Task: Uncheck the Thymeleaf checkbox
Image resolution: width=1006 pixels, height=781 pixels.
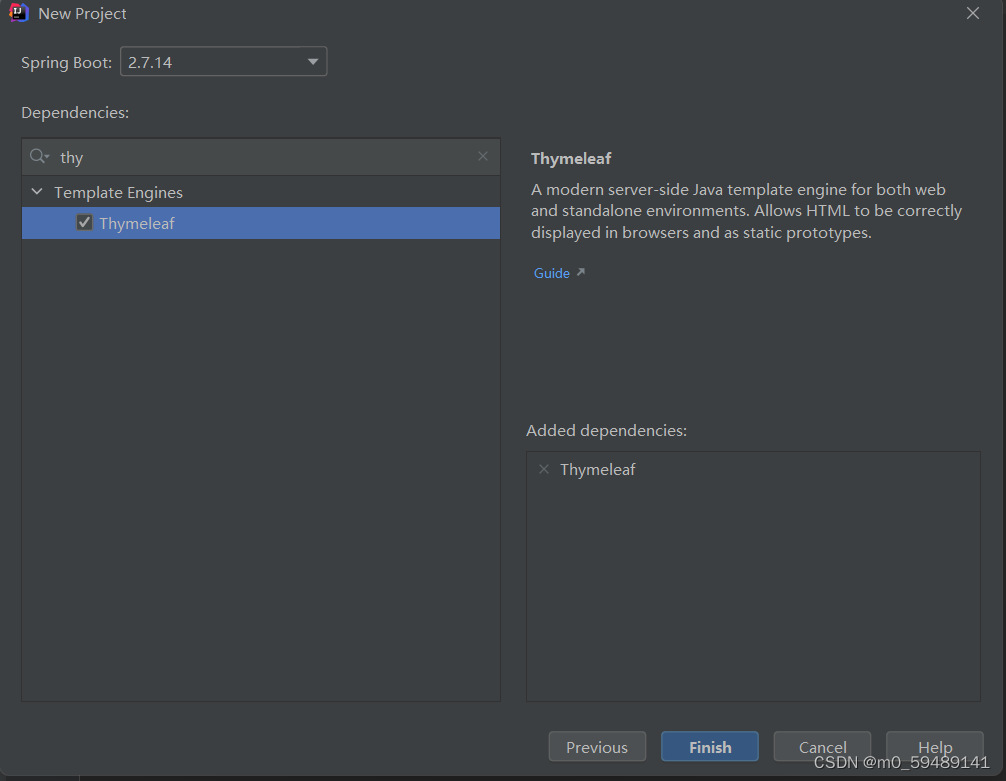Action: click(x=84, y=223)
